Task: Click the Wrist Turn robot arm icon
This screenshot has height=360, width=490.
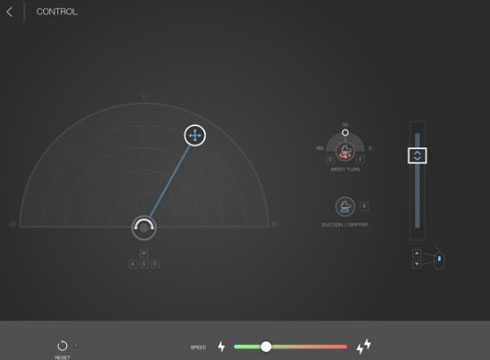Action: click(x=345, y=152)
